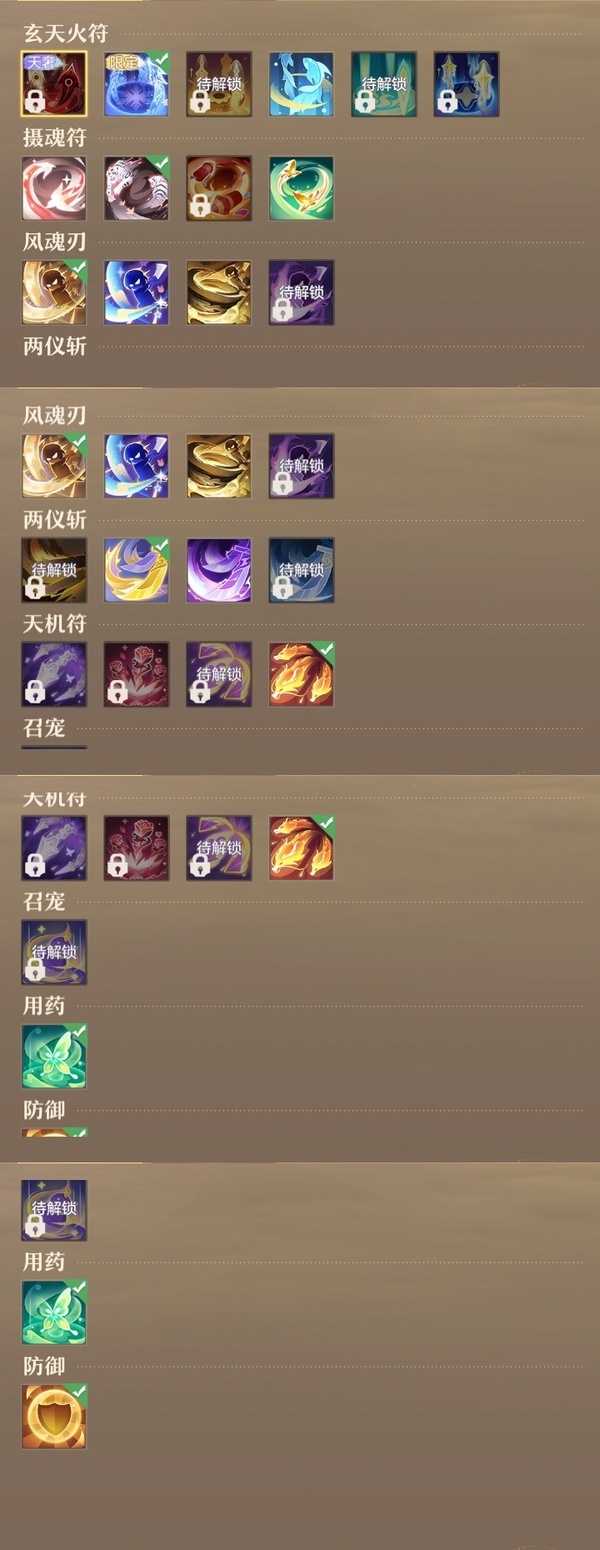Tap the locked red drum 摄魂符 skin
Viewport: 600px width, 1550px height.
pos(218,188)
